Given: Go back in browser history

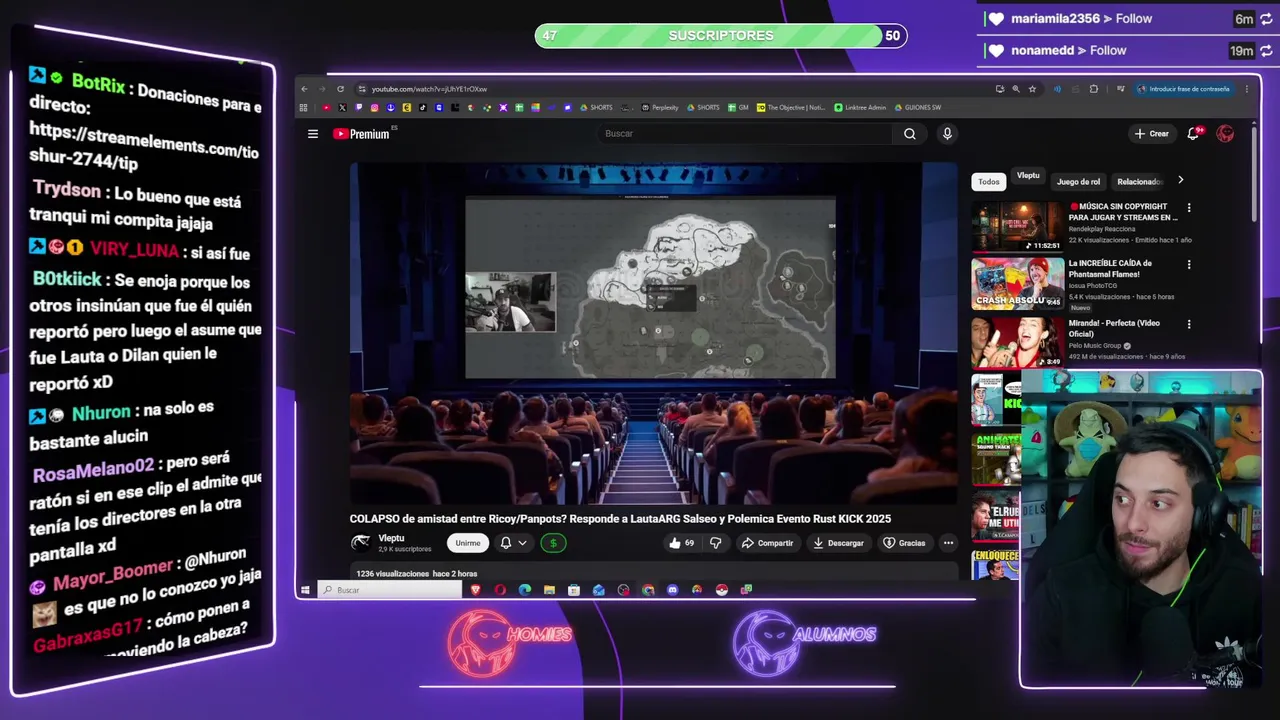Looking at the screenshot, I should (304, 89).
